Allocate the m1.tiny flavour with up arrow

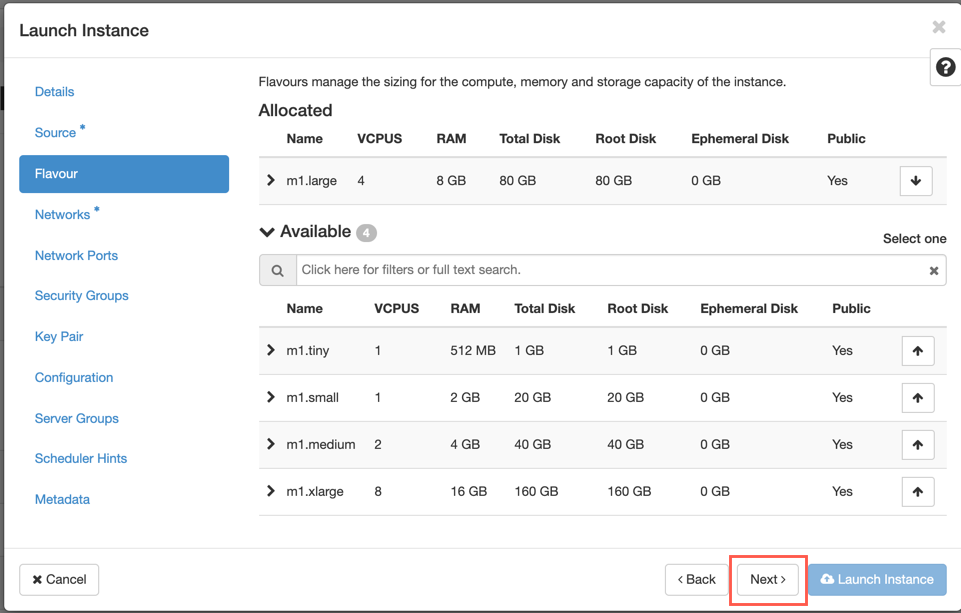tap(917, 351)
